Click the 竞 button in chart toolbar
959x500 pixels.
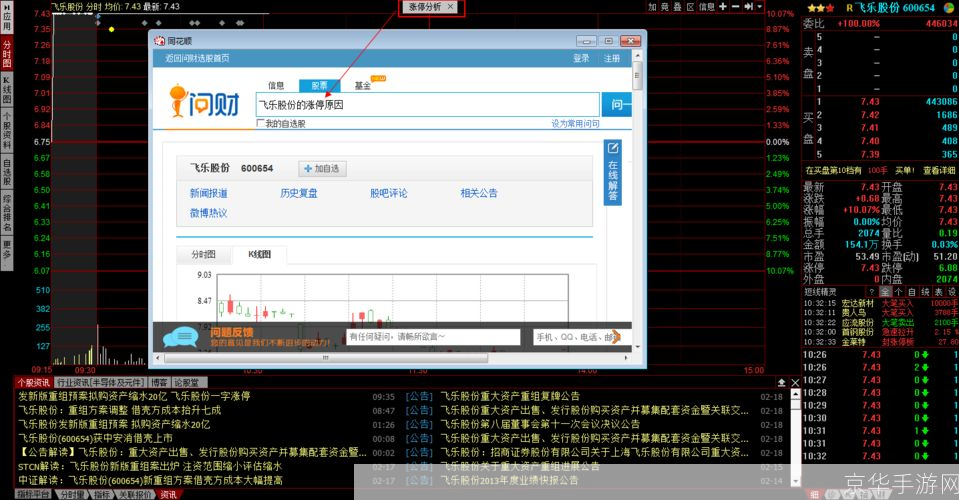pyautogui.click(x=665, y=6)
